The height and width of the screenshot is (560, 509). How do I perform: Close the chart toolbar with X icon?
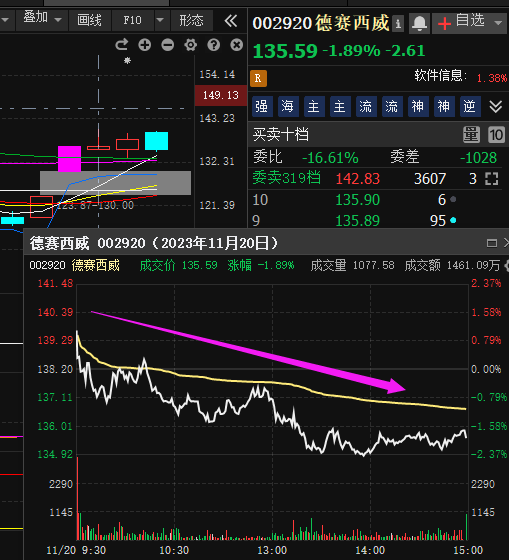[236, 45]
